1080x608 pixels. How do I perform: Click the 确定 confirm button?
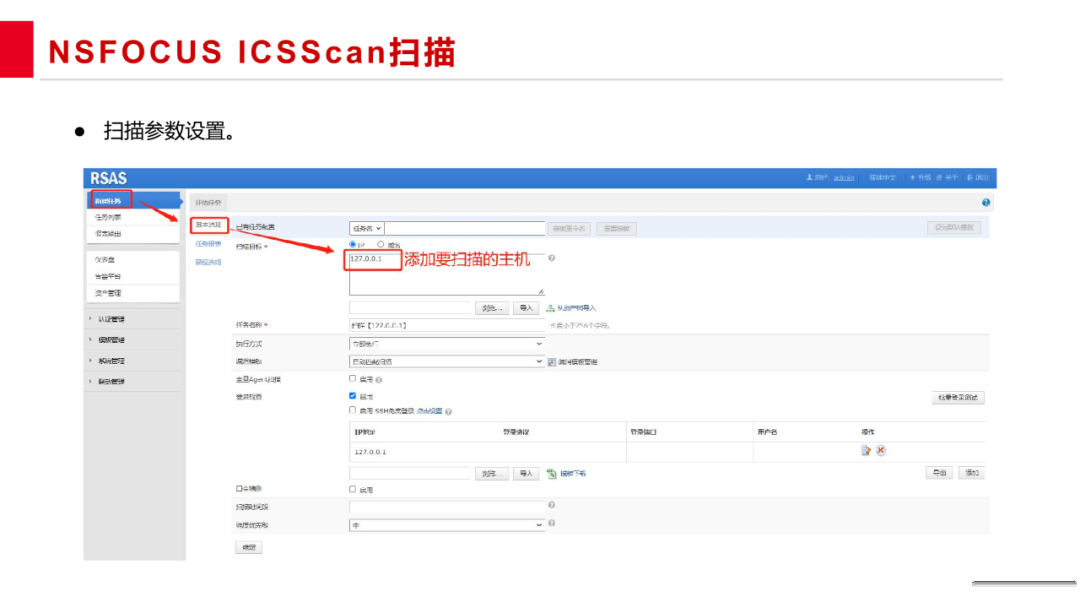click(x=249, y=547)
